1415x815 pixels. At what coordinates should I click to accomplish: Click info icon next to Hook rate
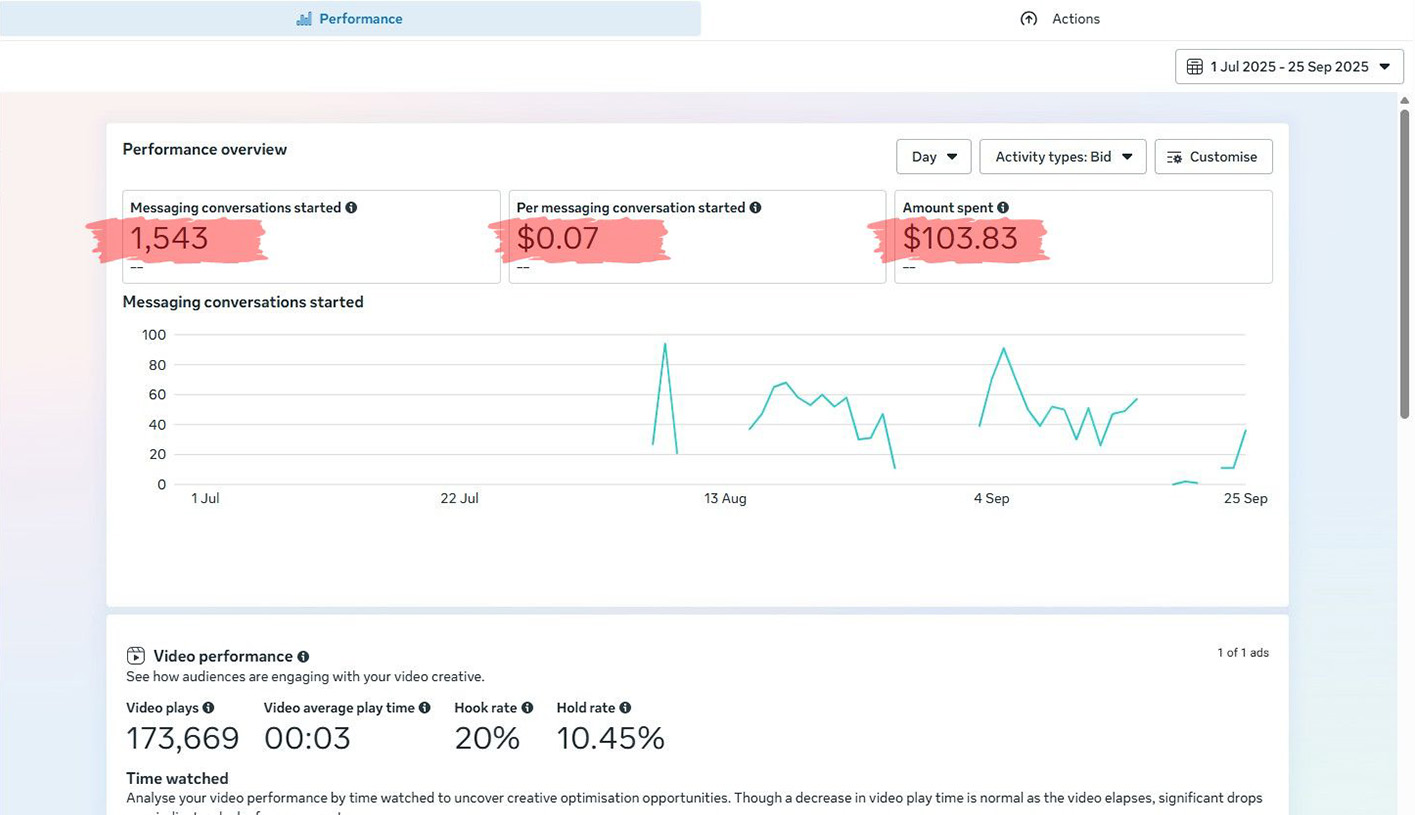[527, 708]
